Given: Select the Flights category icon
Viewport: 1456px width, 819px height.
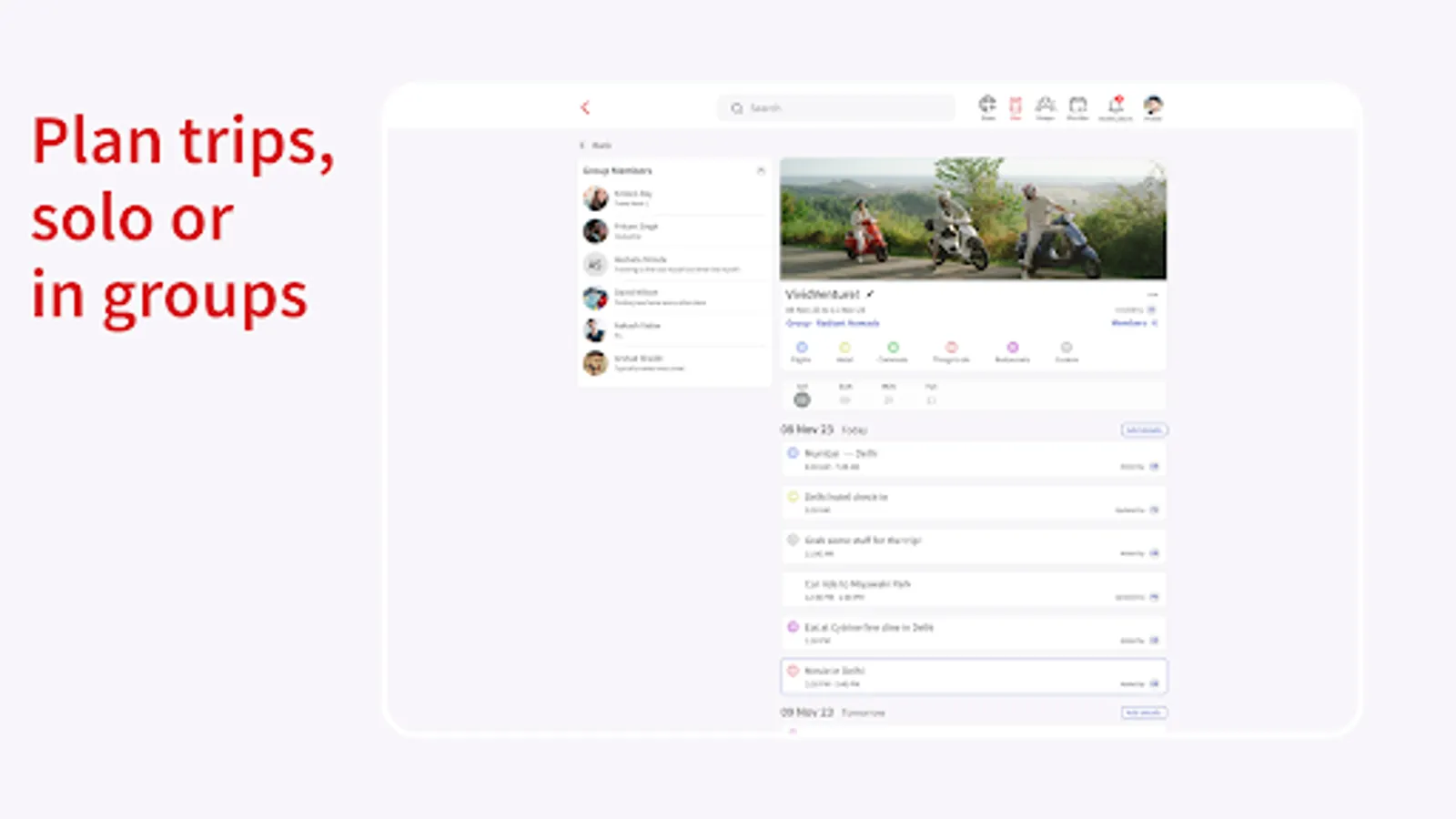Looking at the screenshot, I should coord(803,347).
